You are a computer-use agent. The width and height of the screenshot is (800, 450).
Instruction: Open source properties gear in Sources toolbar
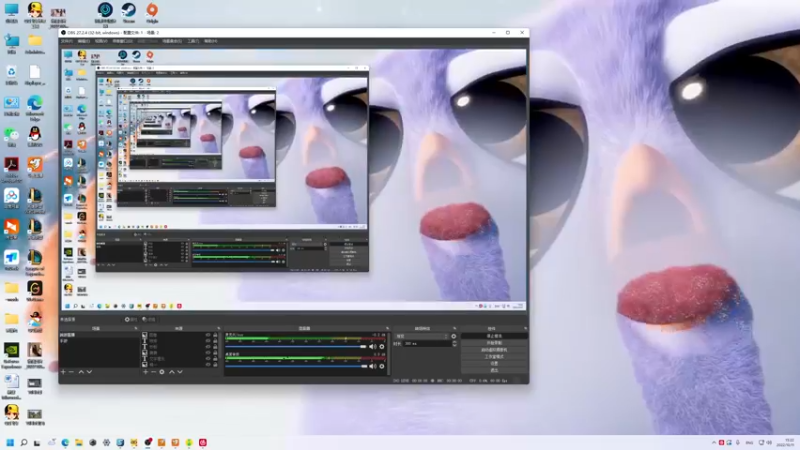coord(162,372)
